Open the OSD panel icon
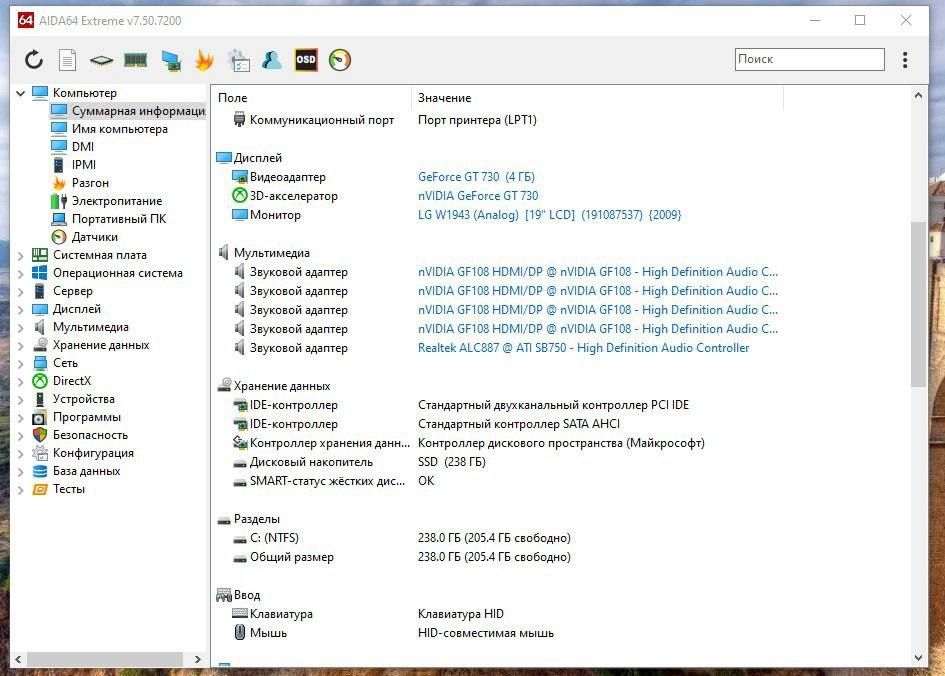Image resolution: width=945 pixels, height=676 pixels. pyautogui.click(x=306, y=60)
